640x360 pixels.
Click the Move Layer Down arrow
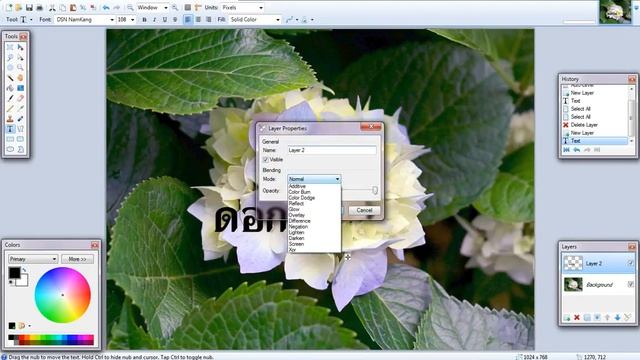pyautogui.click(x=617, y=318)
